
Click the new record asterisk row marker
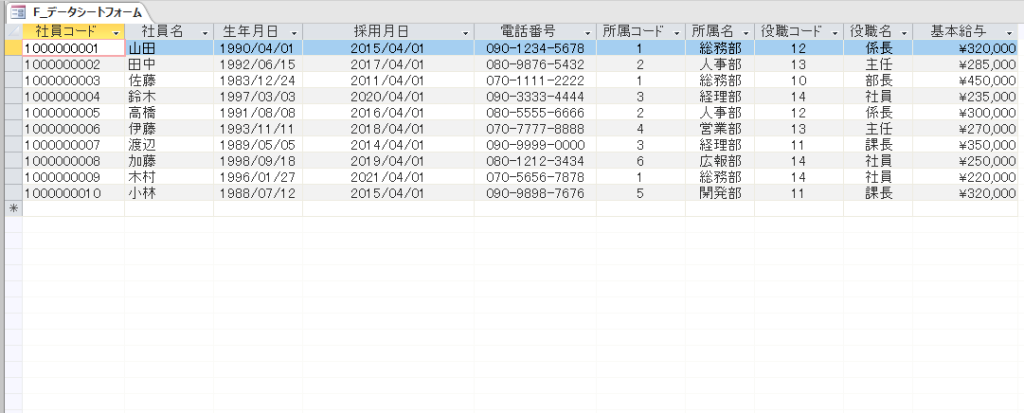click(12, 208)
